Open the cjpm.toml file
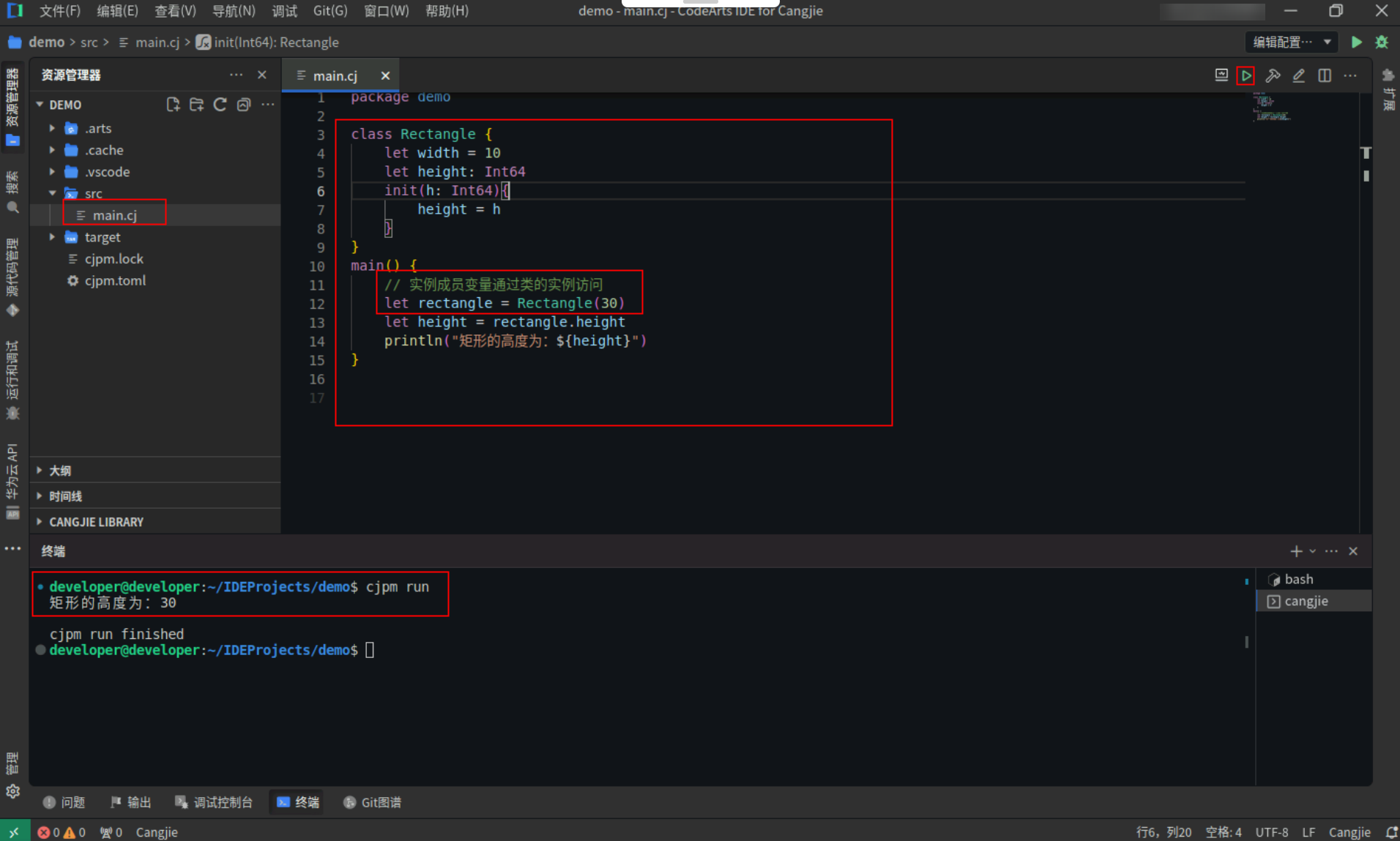This screenshot has width=1400, height=841. coord(115,280)
